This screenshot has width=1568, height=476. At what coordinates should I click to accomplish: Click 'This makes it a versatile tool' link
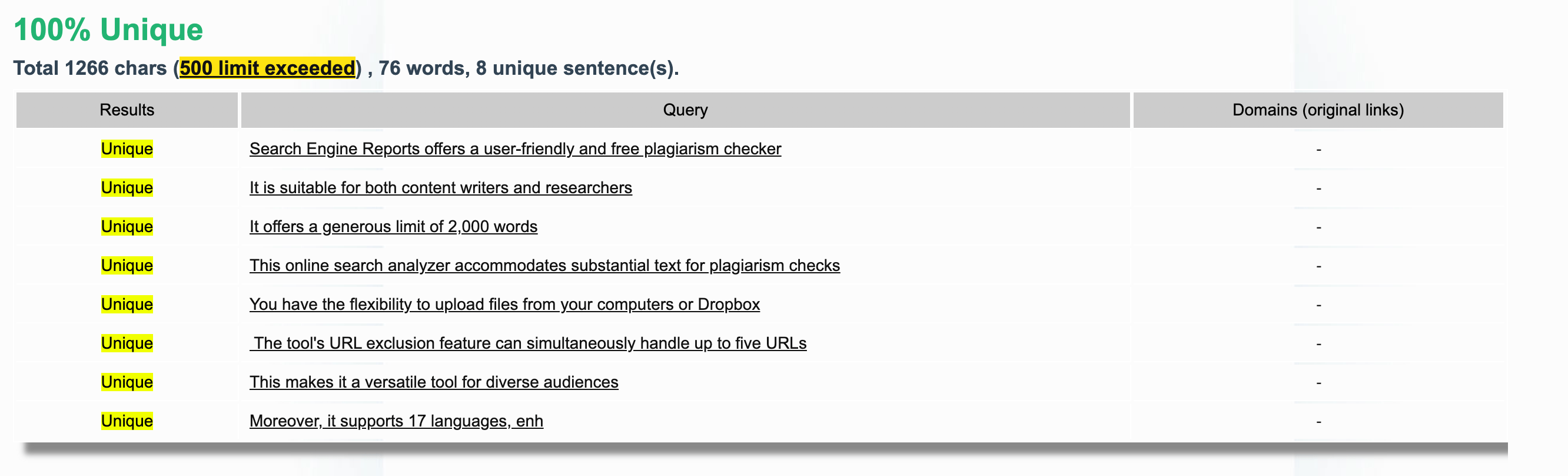tap(433, 382)
